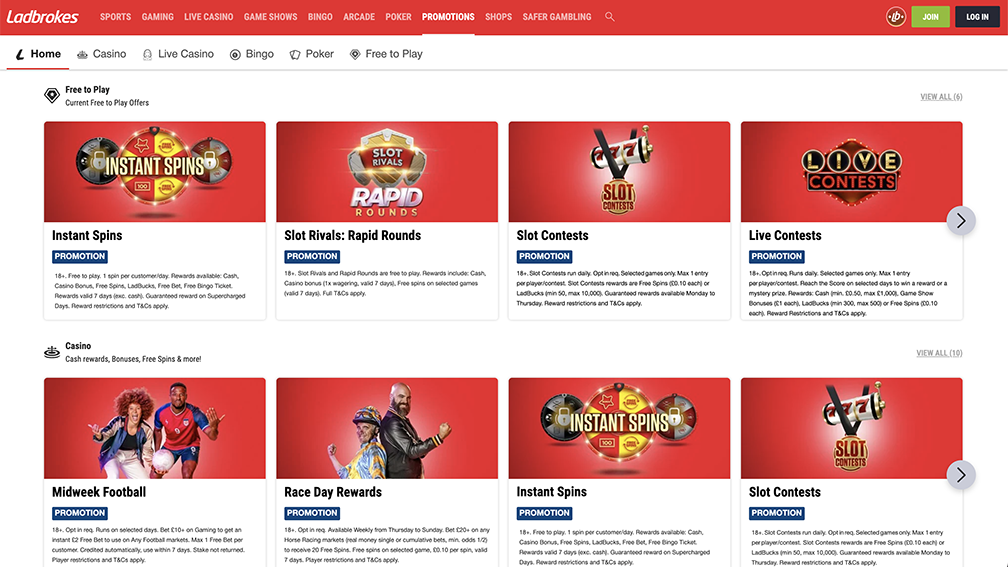Click the Casino chips section icon
The image size is (1008, 567).
point(52,352)
